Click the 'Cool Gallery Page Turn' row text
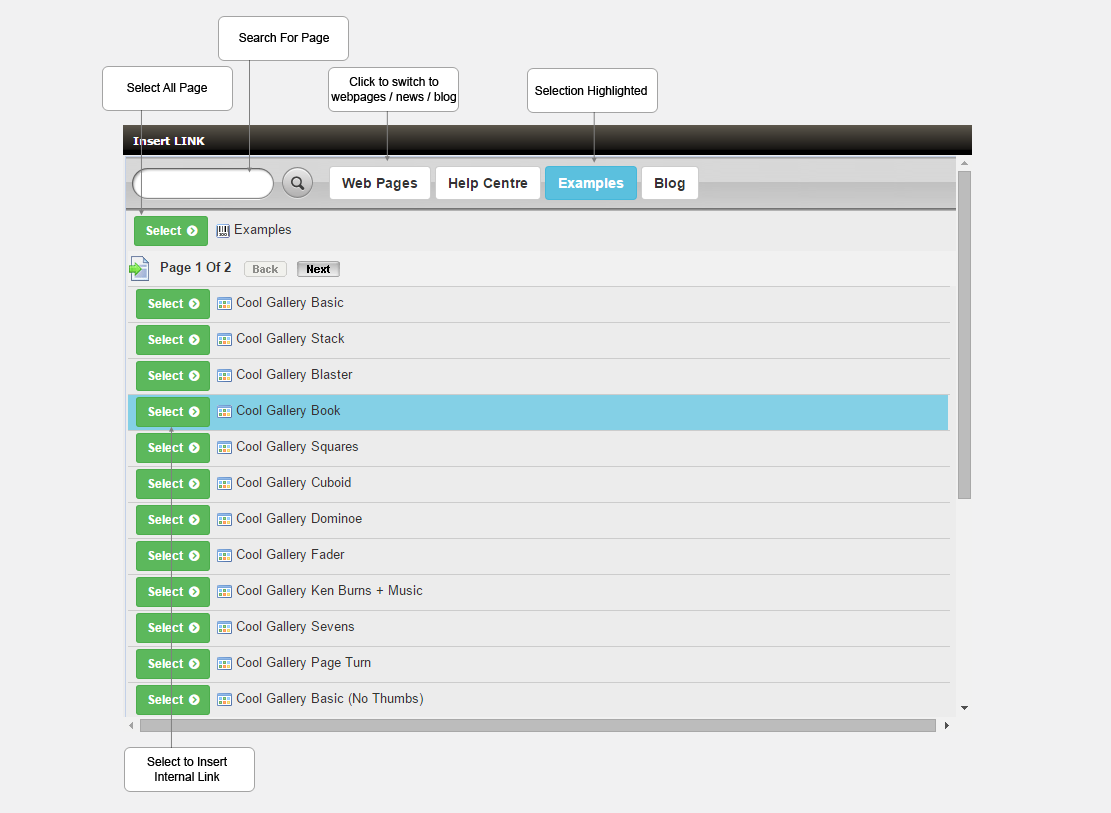1111x813 pixels. point(304,663)
